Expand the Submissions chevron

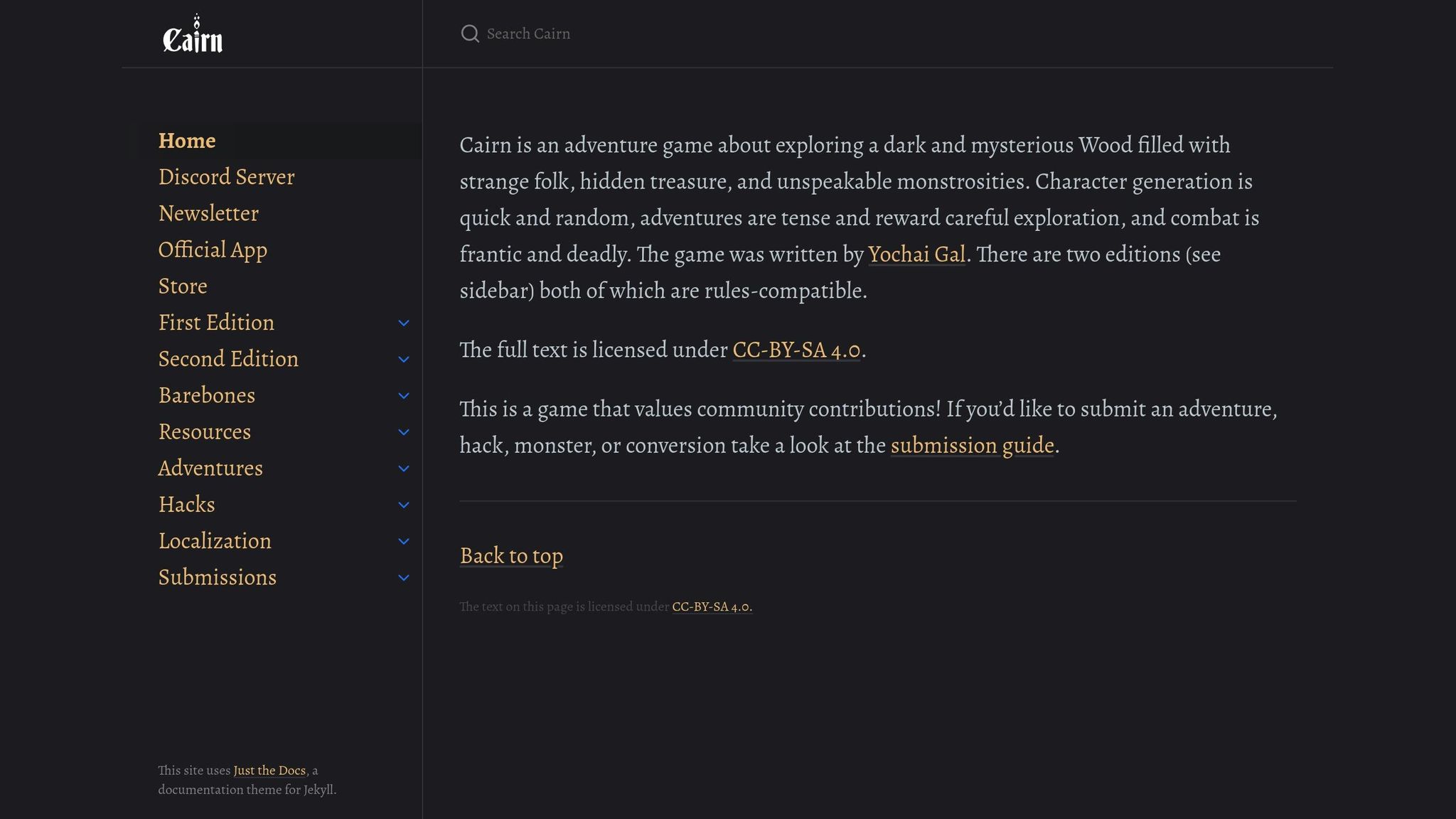403,577
